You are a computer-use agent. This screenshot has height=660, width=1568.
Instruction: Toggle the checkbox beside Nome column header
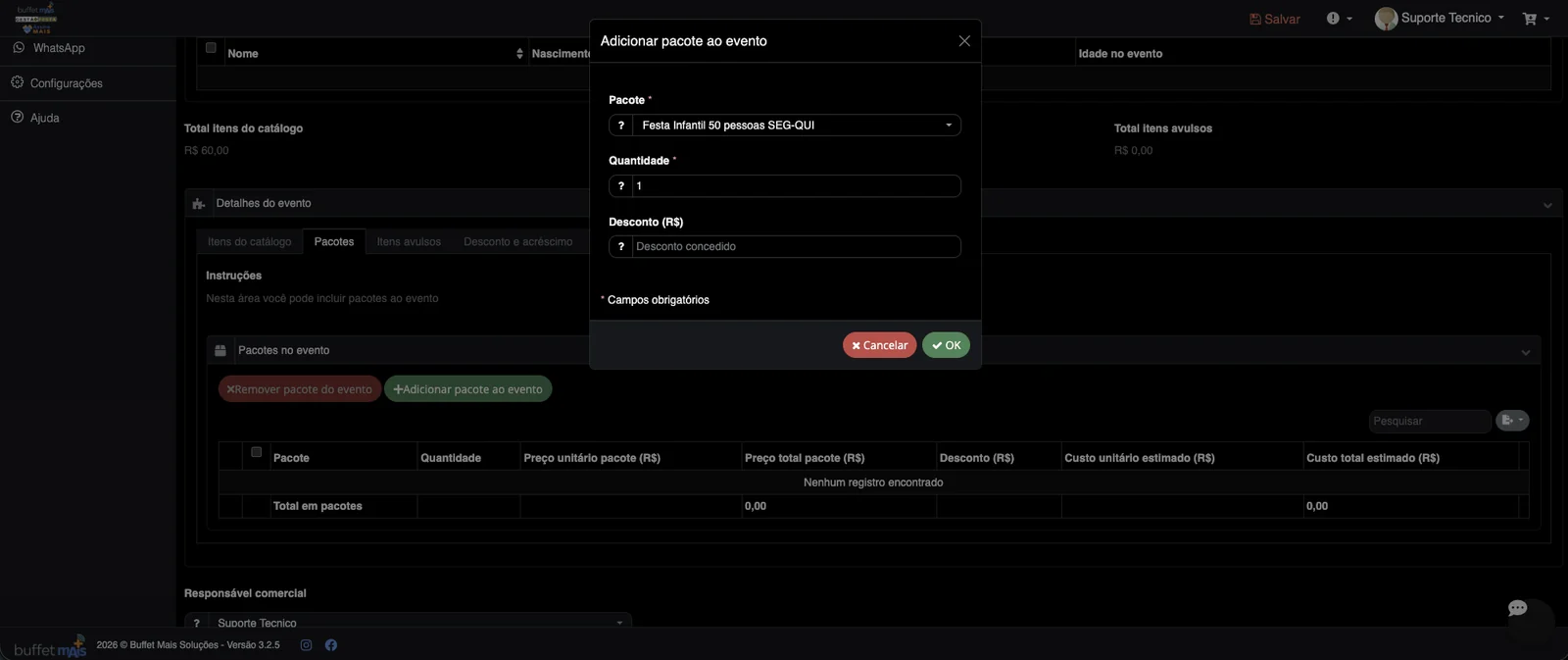click(211, 47)
